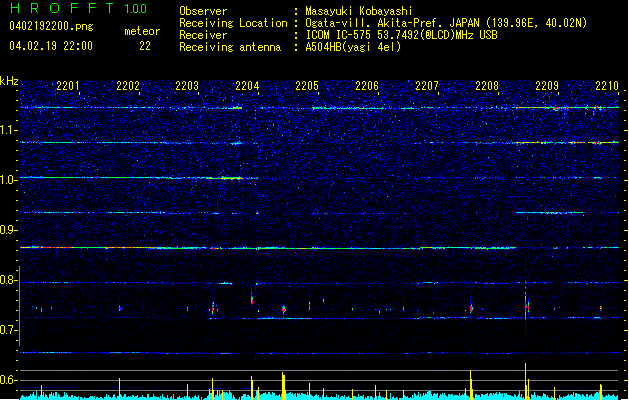Click the 2201 time marker
The image size is (629, 400).
[68, 86]
